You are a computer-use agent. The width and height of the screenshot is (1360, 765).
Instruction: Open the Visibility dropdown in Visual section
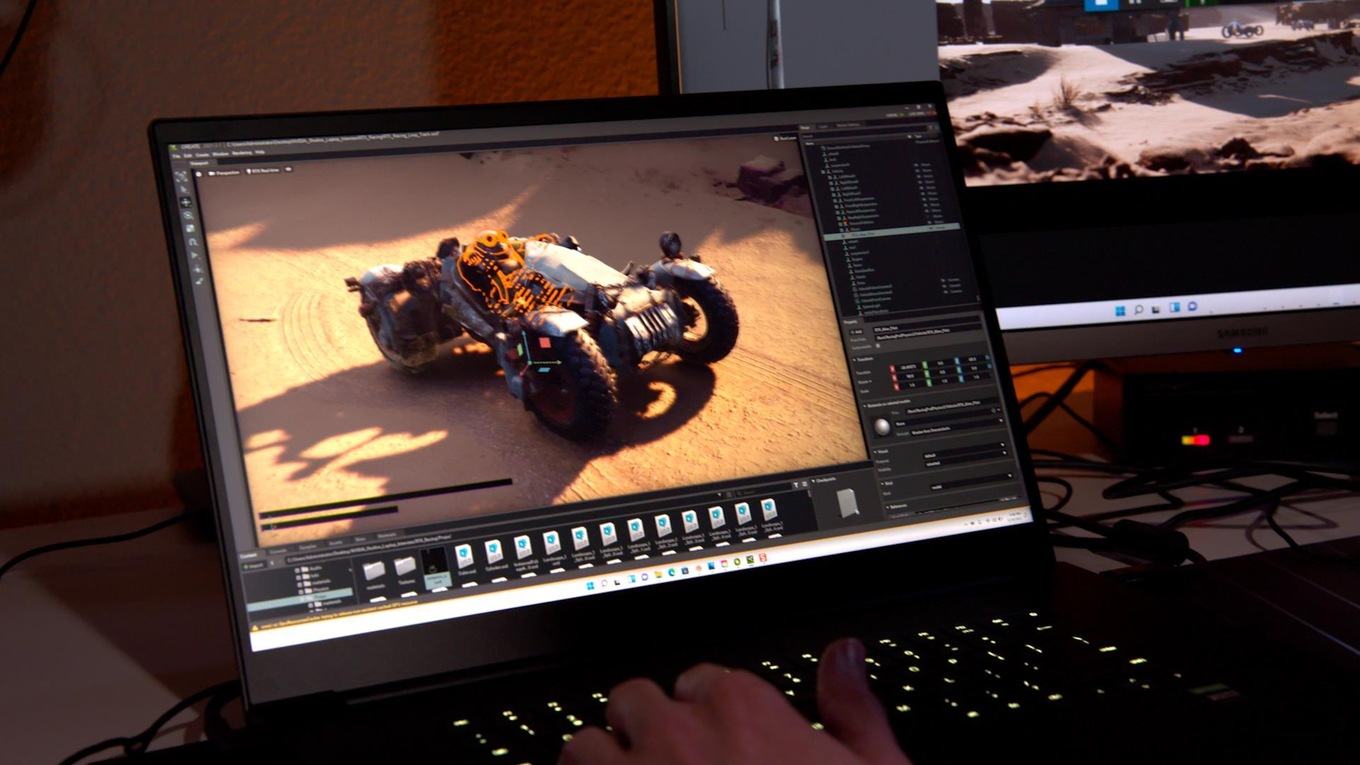click(965, 459)
